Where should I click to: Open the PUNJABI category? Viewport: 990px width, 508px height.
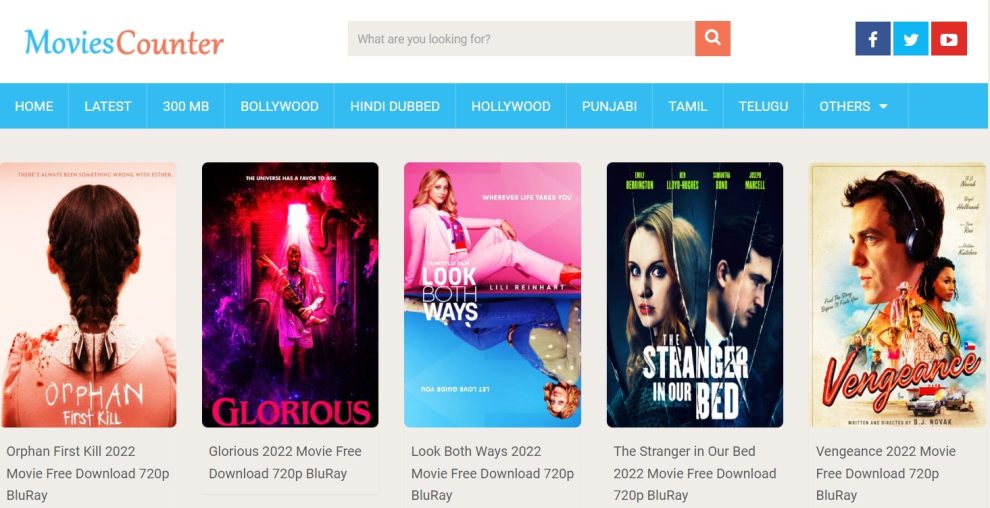pos(609,106)
